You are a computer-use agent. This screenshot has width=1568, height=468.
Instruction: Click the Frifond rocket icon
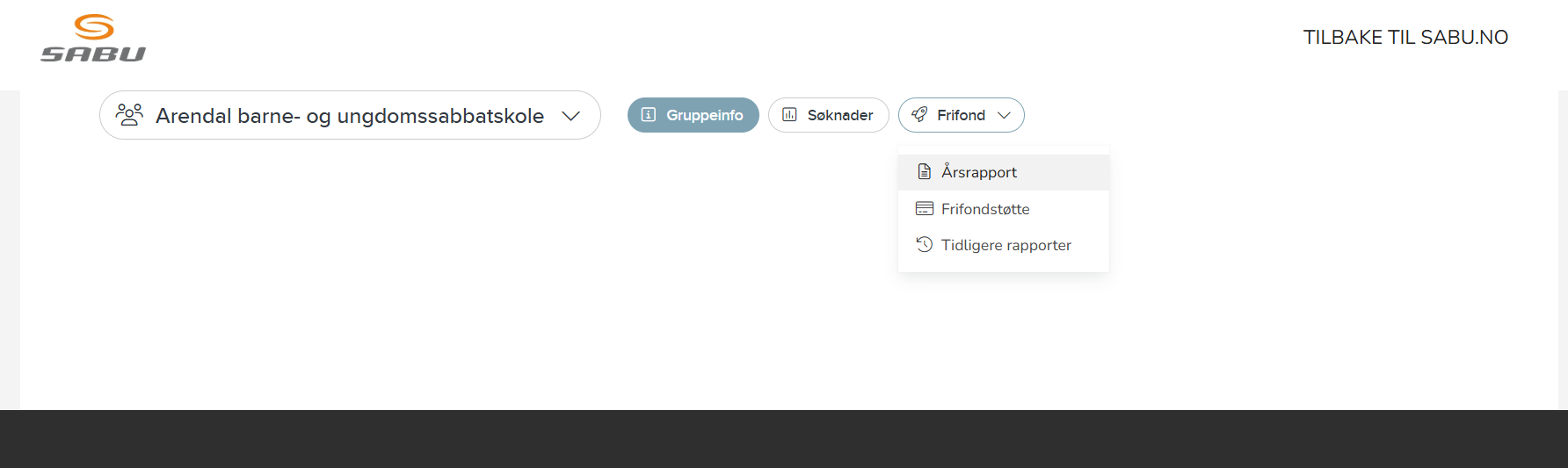coord(919,115)
